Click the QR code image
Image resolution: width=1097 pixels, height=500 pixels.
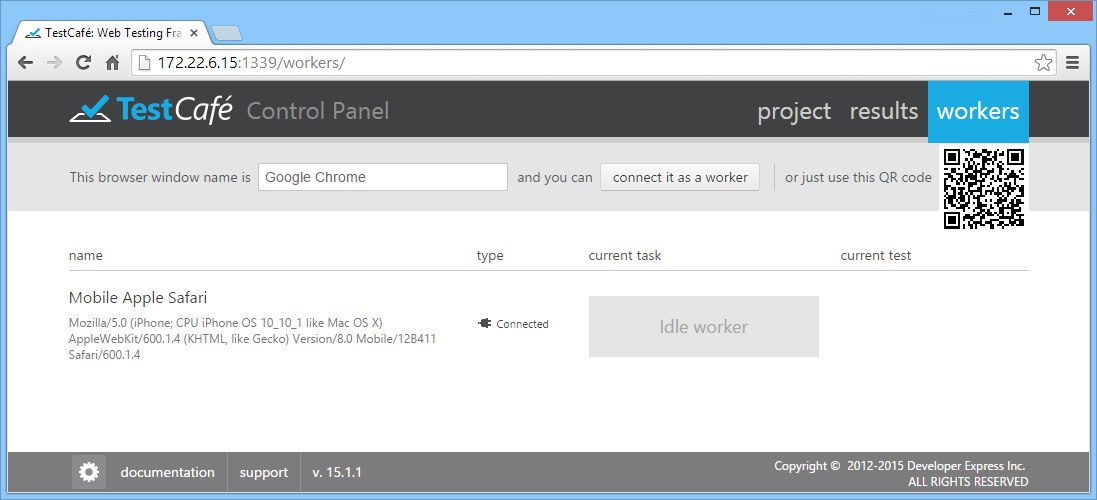pyautogui.click(x=984, y=188)
